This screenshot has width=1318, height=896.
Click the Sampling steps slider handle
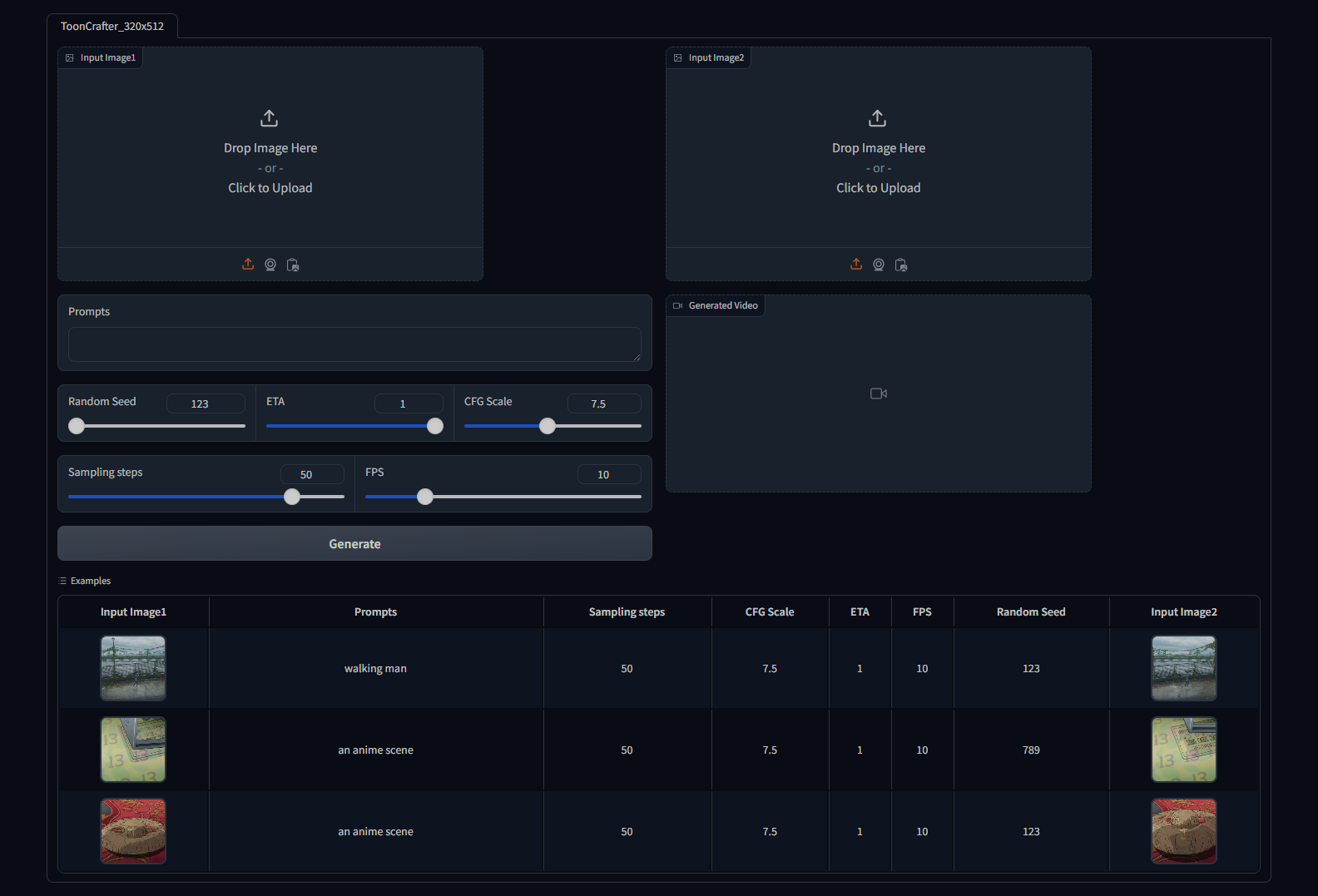[x=292, y=497]
